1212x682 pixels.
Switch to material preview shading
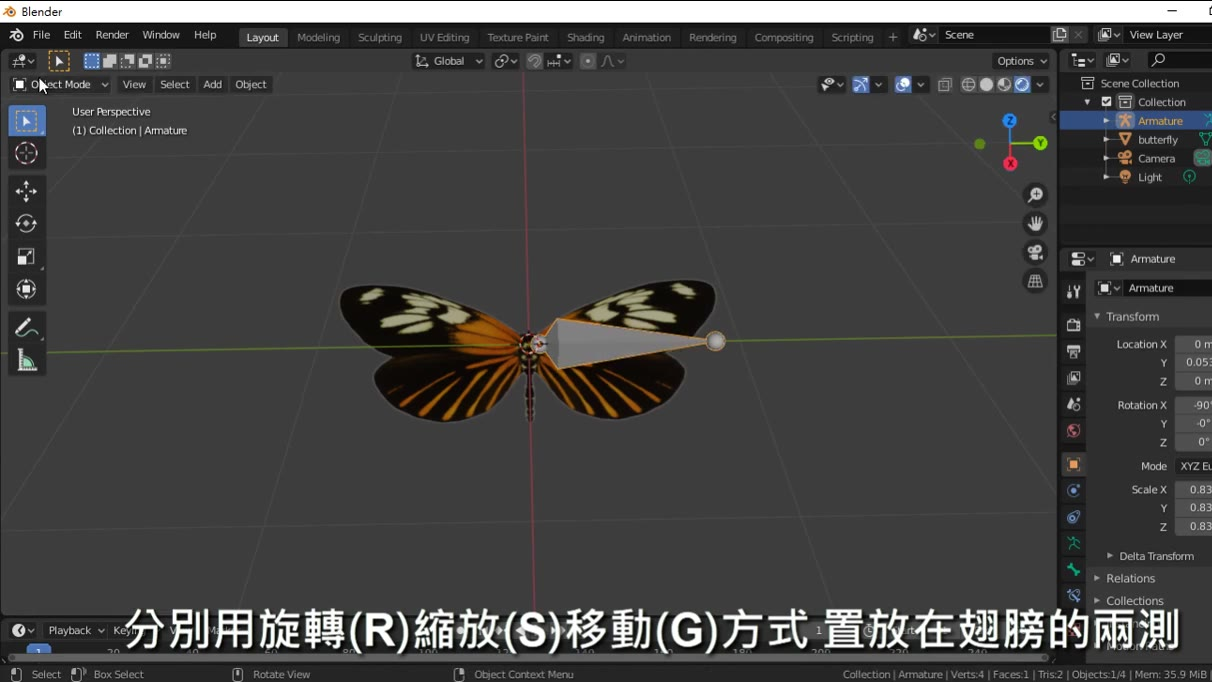click(1004, 85)
